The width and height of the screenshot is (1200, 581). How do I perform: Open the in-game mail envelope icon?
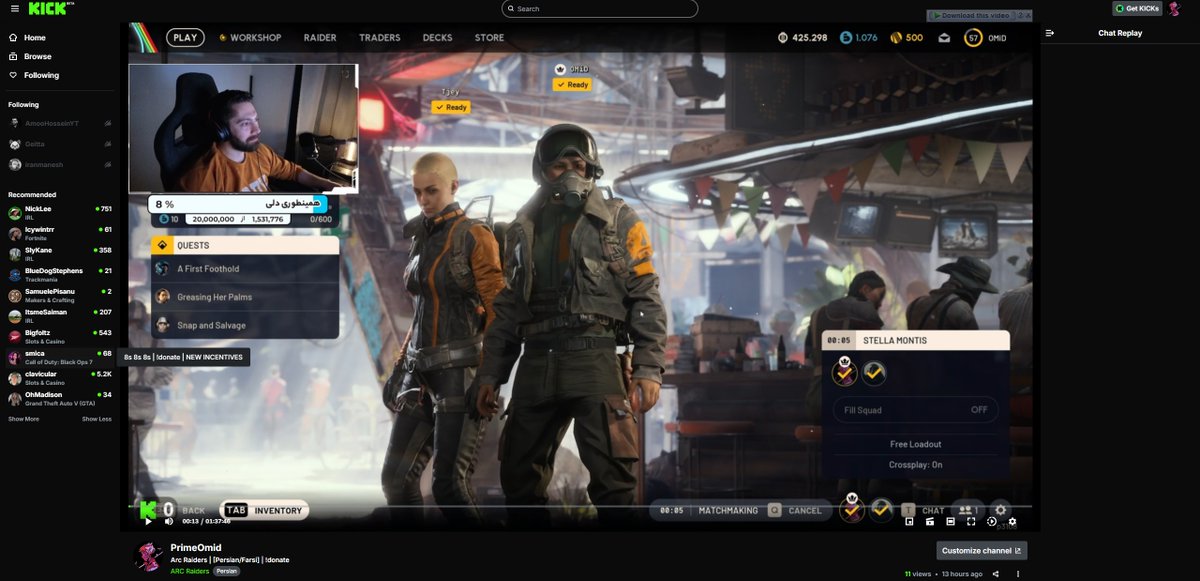pos(944,38)
